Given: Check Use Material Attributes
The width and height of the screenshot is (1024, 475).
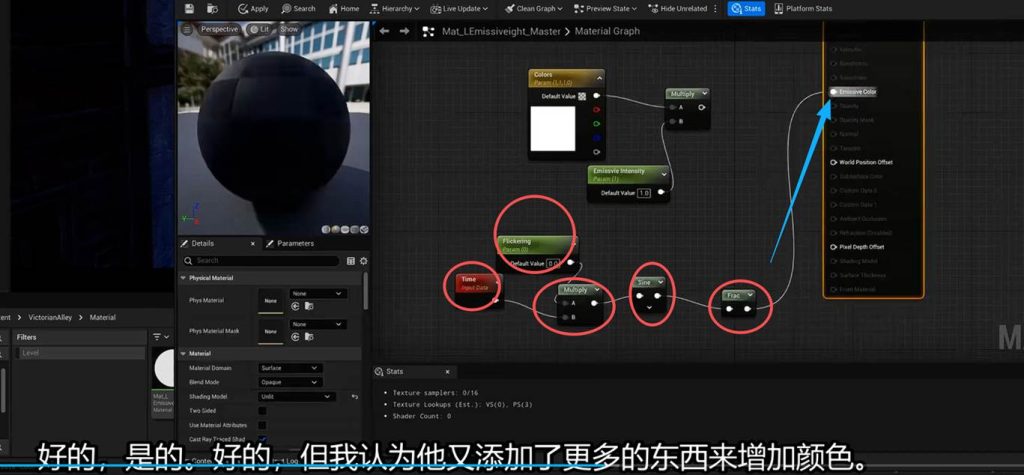Looking at the screenshot, I should click(x=262, y=425).
